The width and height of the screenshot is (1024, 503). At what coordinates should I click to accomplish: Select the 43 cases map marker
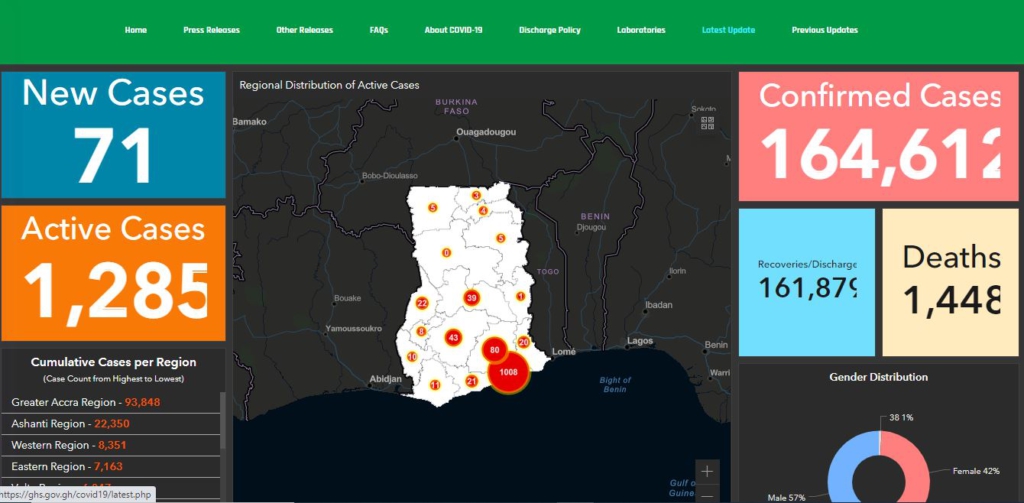[453, 338]
